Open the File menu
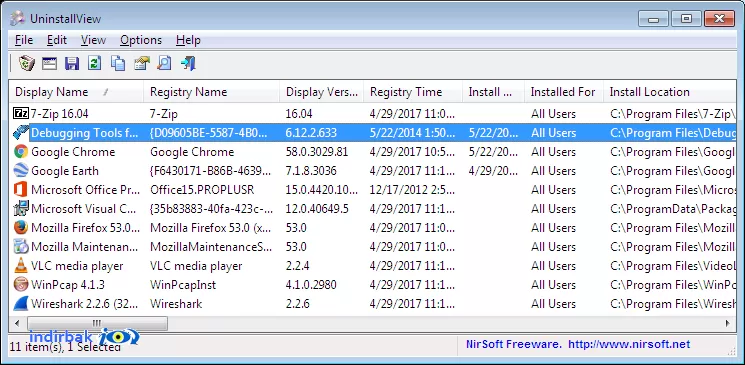This screenshot has height=365, width=745. [x=24, y=40]
